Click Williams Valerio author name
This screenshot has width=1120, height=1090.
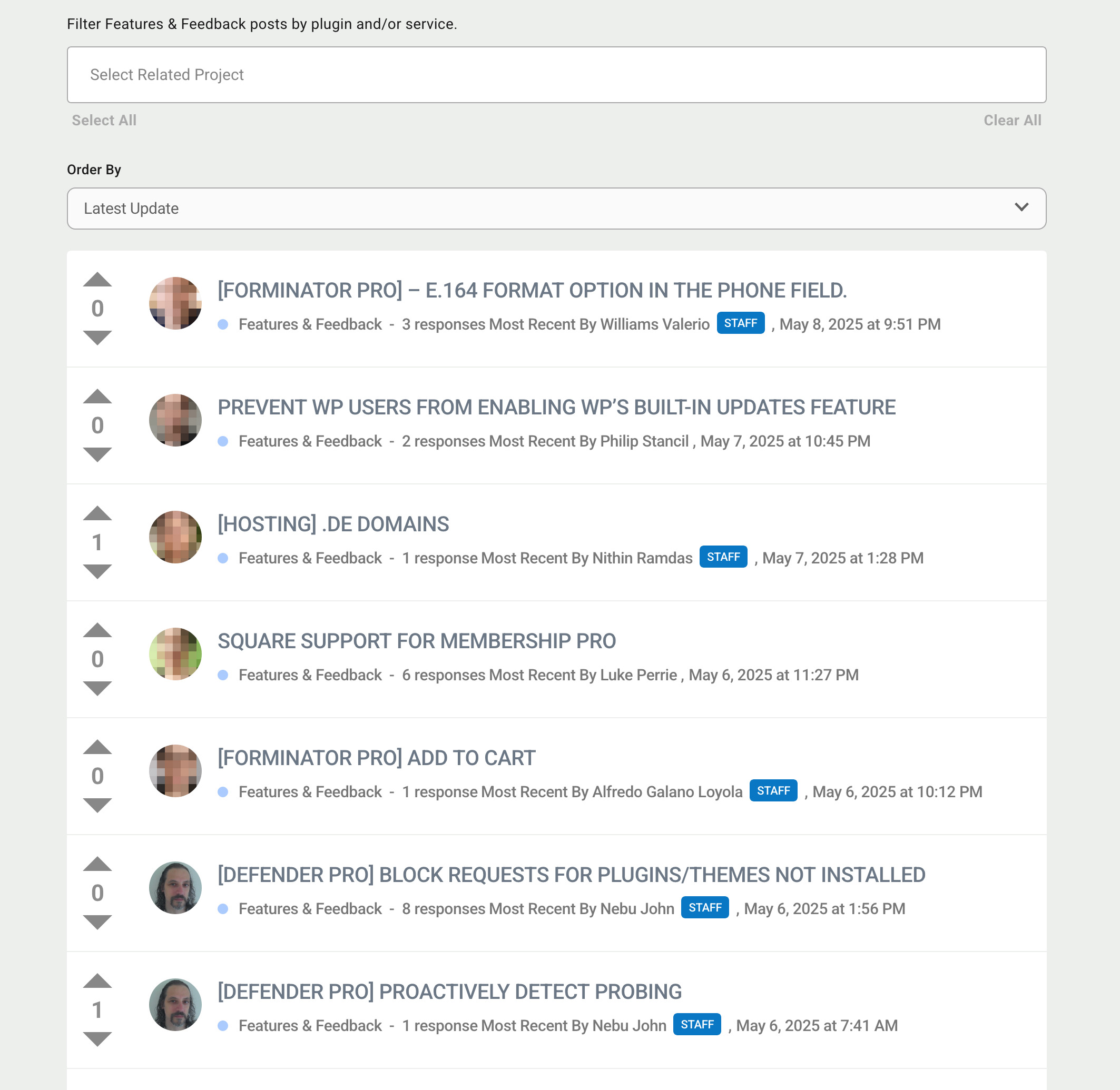654,324
